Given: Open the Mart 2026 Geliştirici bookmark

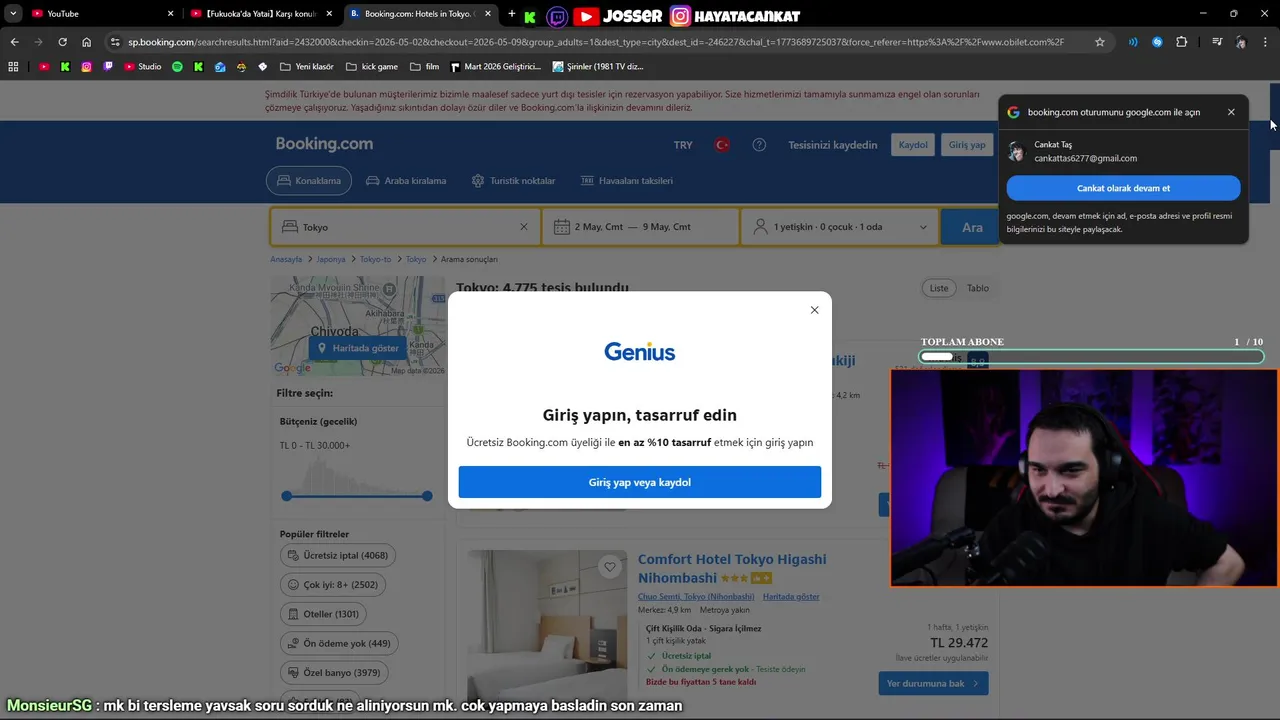Looking at the screenshot, I should tap(497, 67).
